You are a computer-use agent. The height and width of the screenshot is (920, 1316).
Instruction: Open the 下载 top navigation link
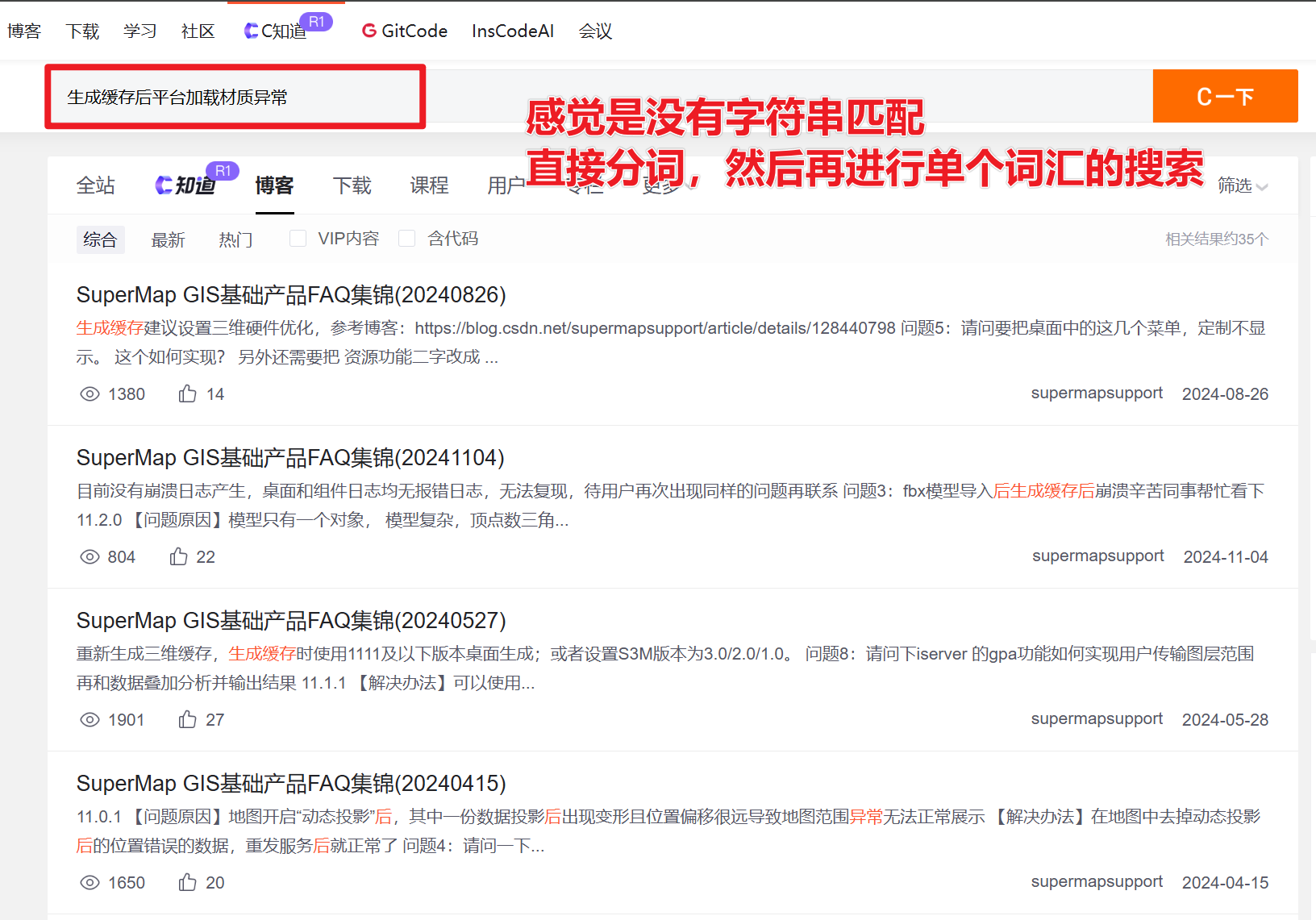point(82,31)
